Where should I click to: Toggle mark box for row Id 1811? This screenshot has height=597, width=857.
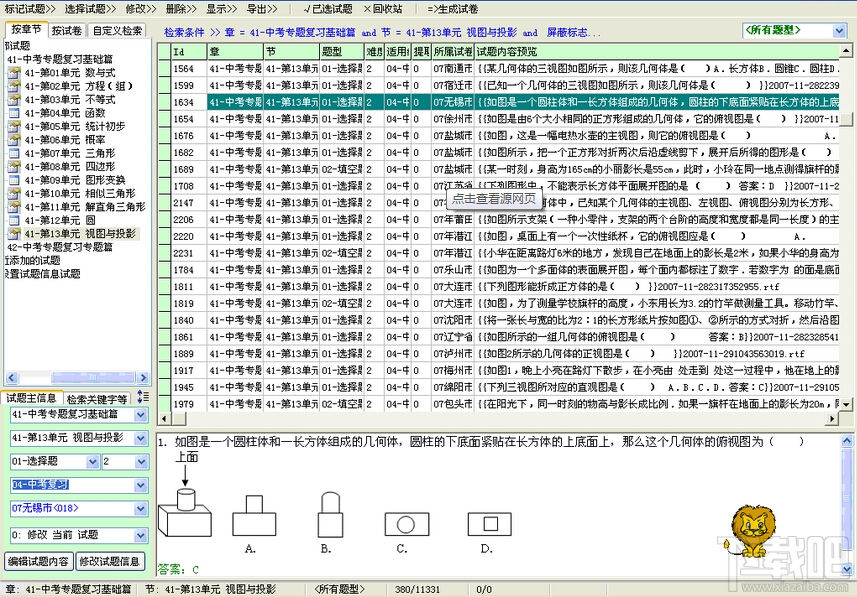click(165, 287)
